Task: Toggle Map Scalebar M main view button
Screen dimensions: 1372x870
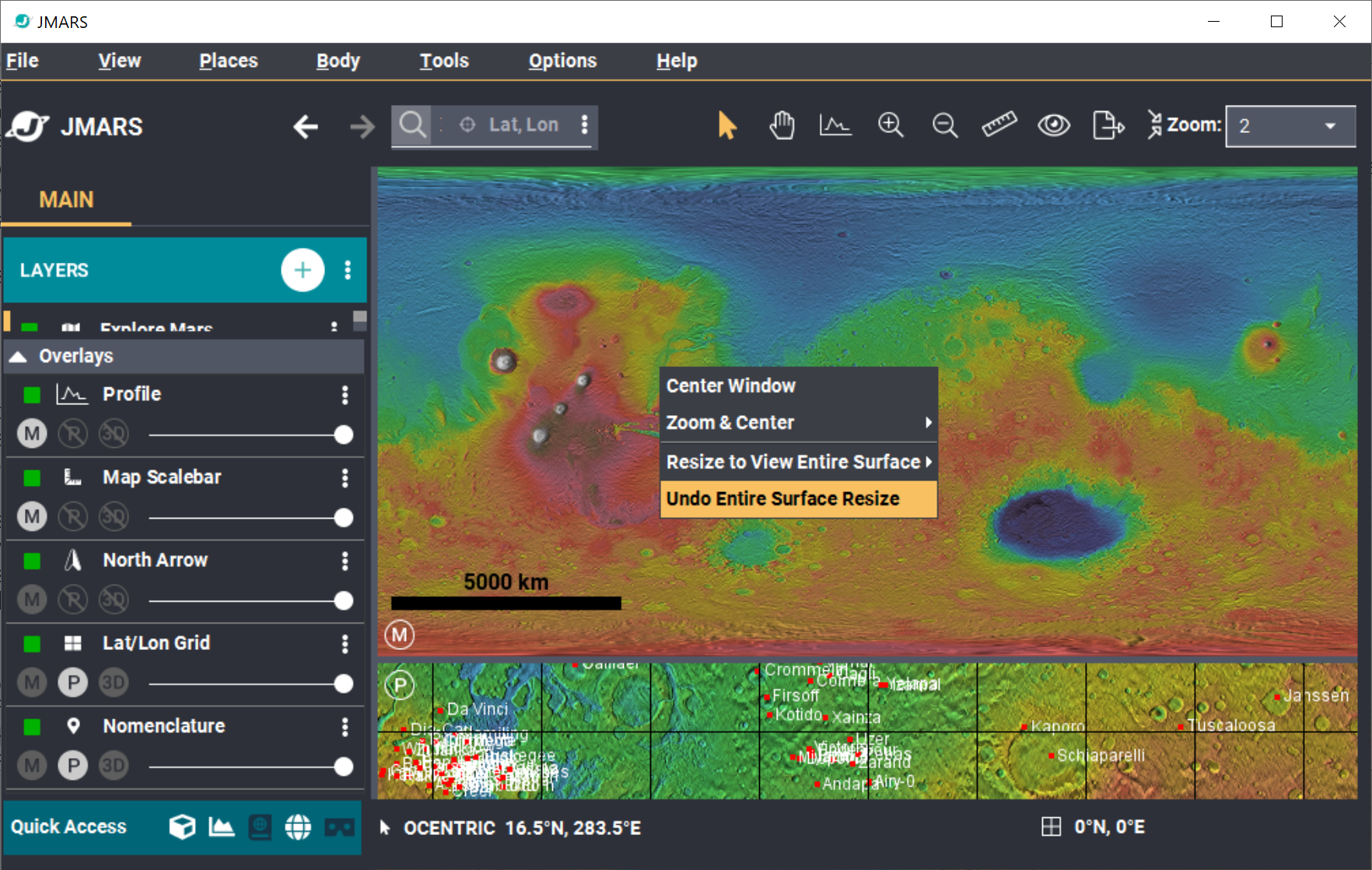Action: point(32,517)
